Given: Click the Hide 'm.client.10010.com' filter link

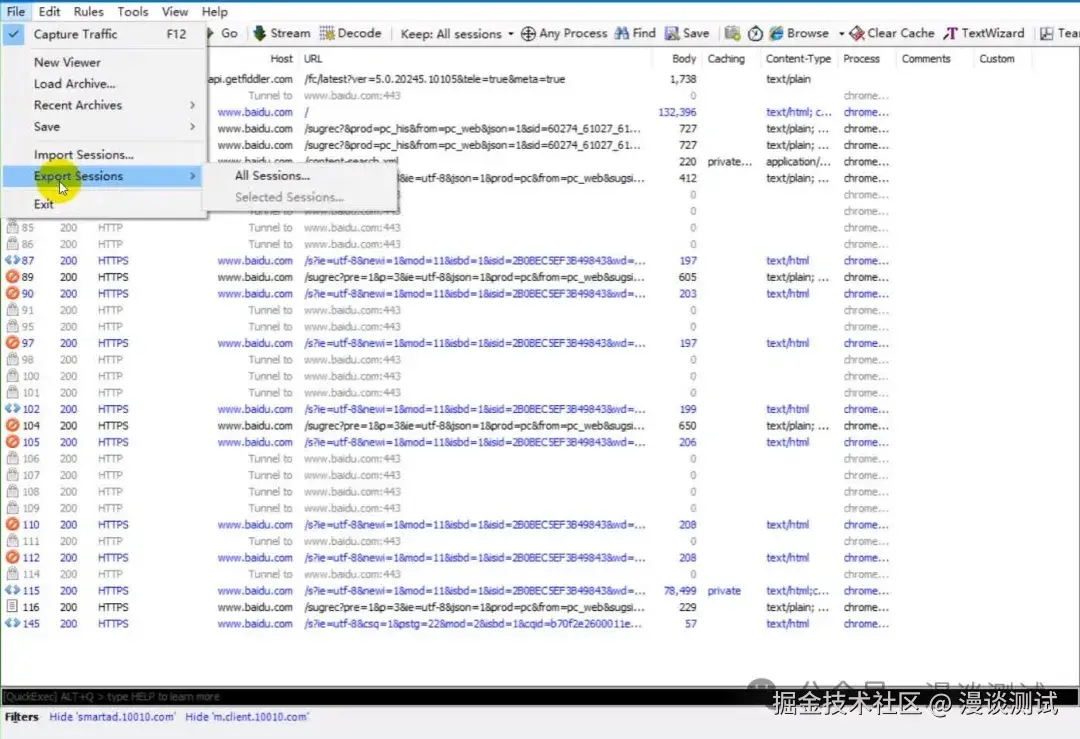Looking at the screenshot, I should pos(247,717).
